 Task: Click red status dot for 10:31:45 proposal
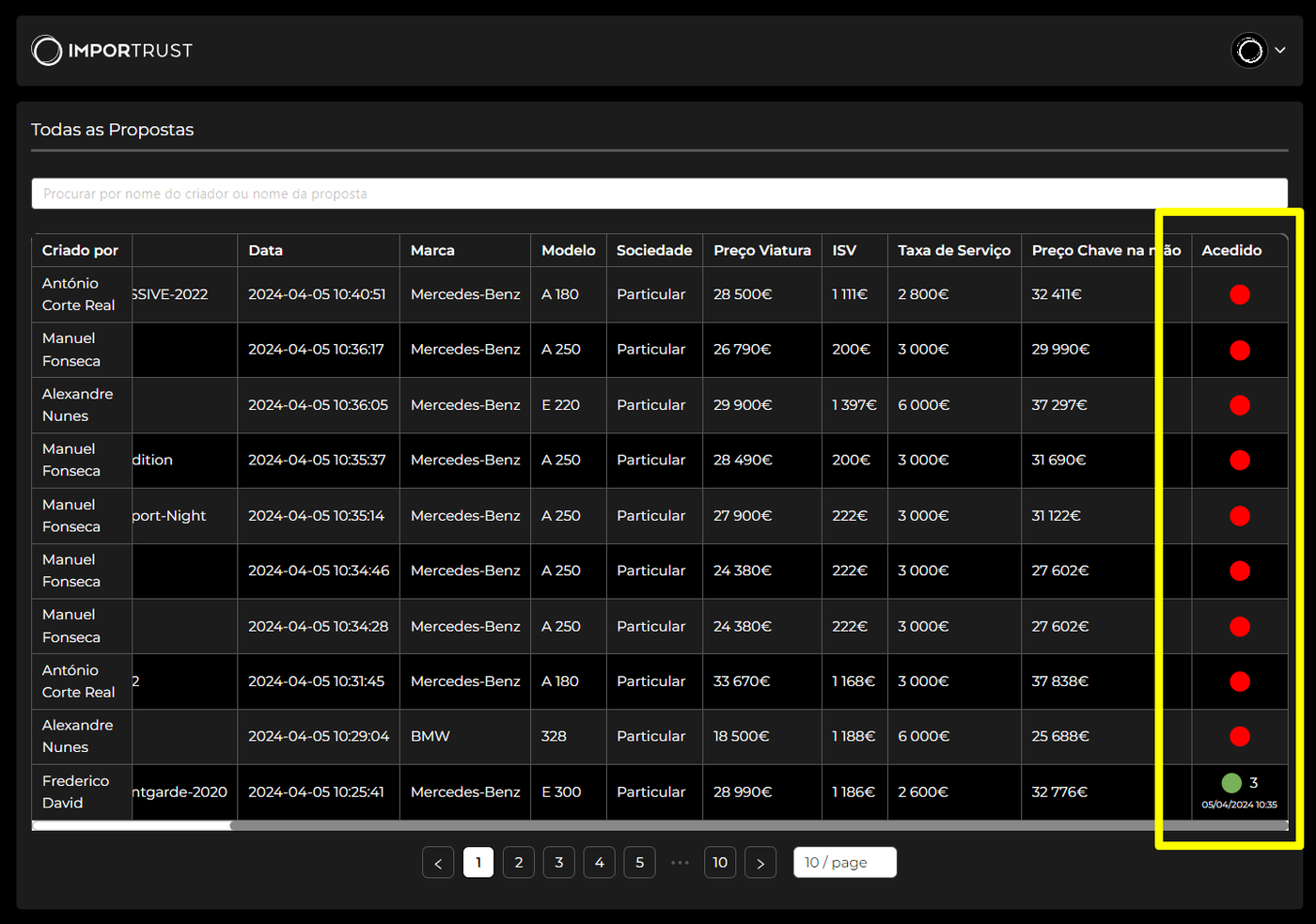tap(1239, 681)
